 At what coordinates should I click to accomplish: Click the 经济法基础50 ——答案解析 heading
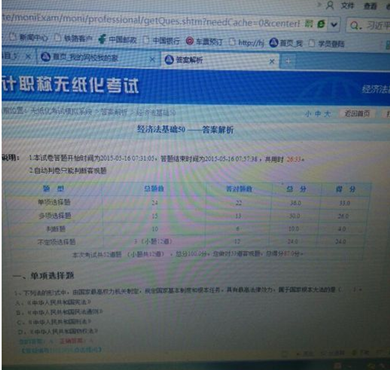pyautogui.click(x=185, y=129)
